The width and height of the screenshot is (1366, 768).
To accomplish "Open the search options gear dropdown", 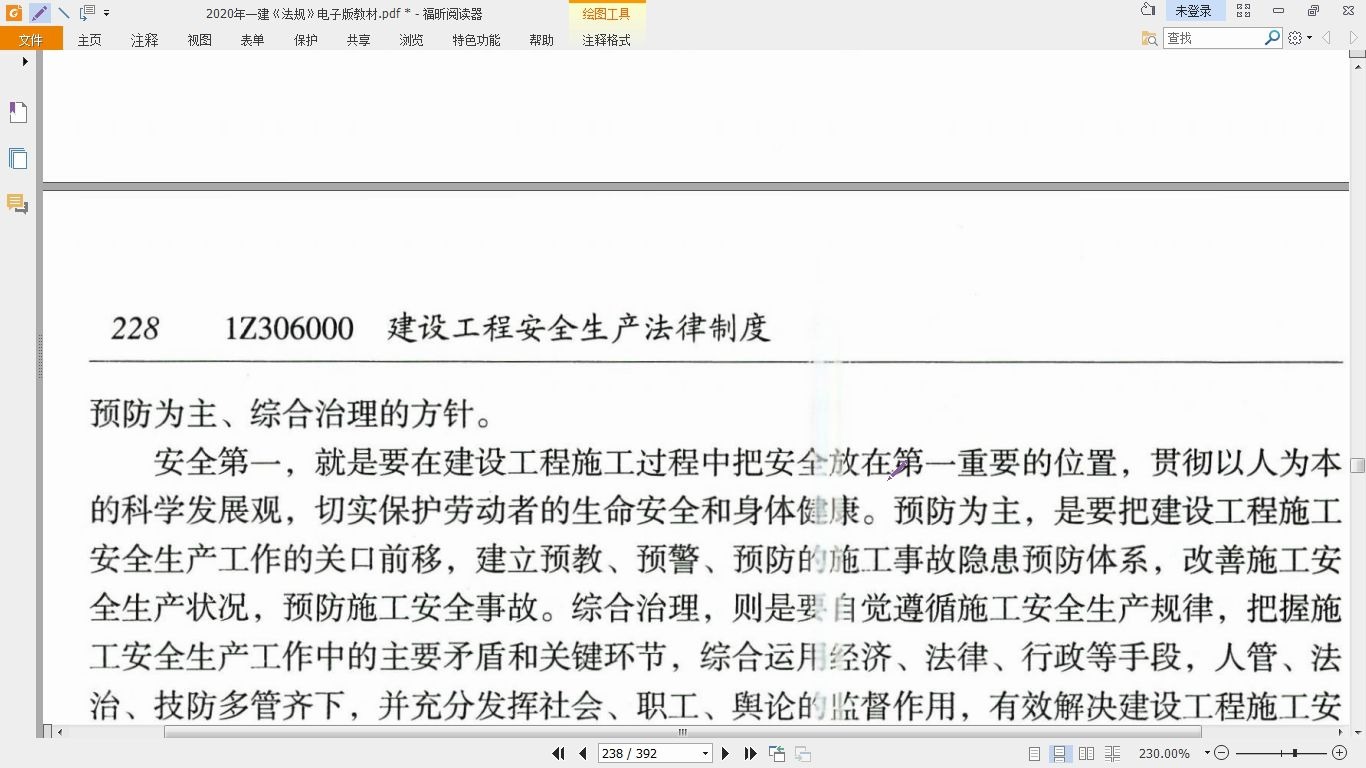I will [1297, 37].
